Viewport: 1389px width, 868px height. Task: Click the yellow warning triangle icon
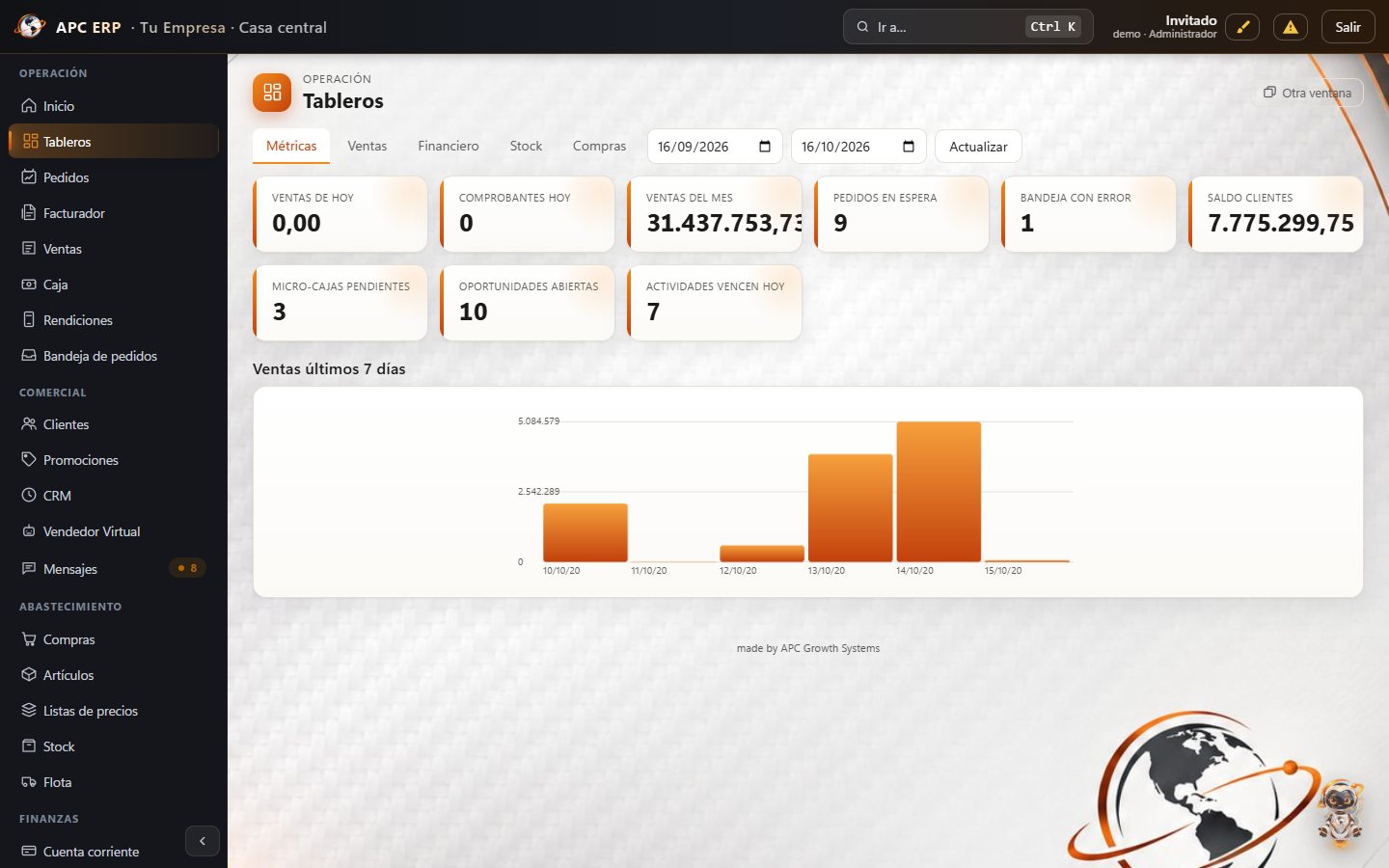(1291, 27)
